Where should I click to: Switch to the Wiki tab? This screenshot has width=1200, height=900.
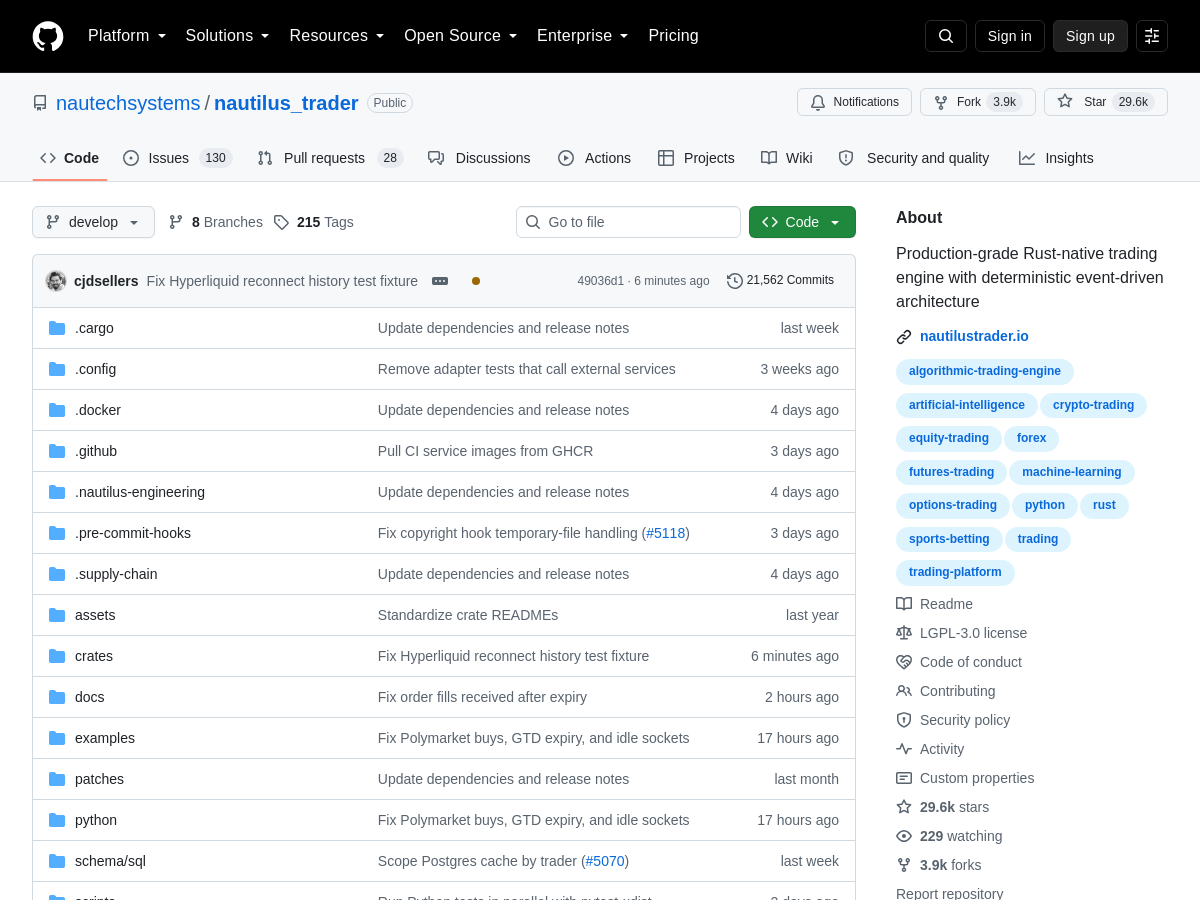tap(787, 158)
